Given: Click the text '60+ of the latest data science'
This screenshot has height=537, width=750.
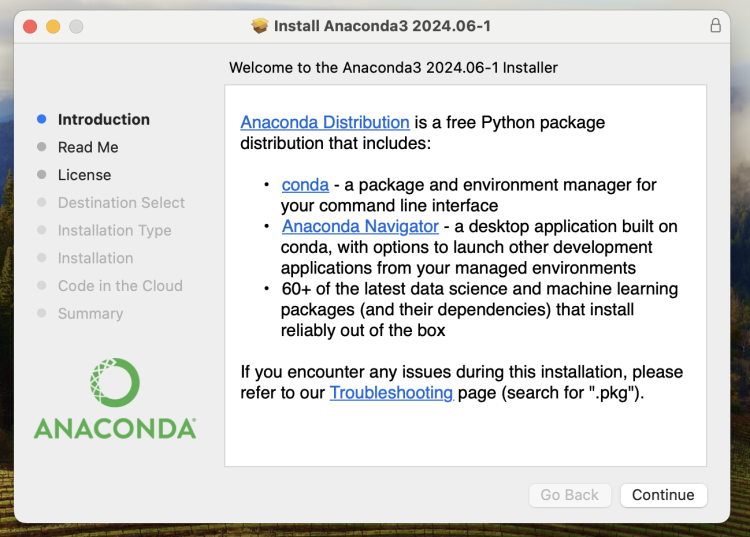Looking at the screenshot, I should (396, 289).
